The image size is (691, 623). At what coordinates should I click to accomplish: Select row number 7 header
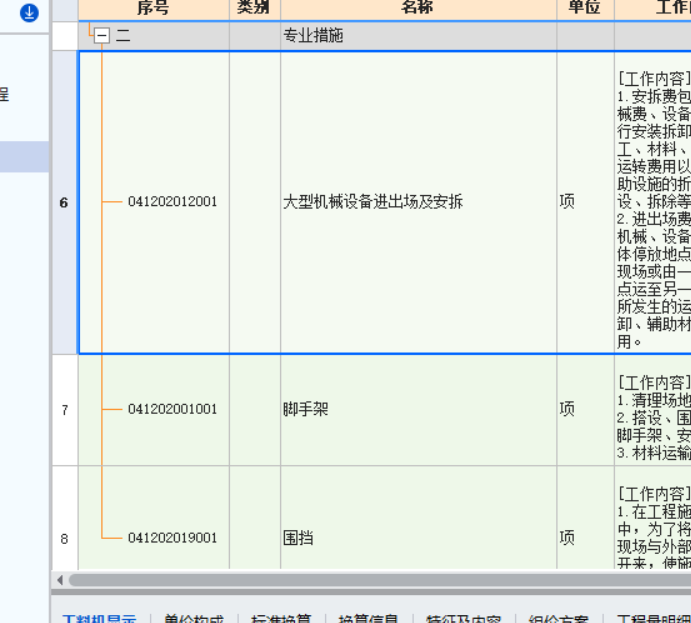pyautogui.click(x=64, y=410)
